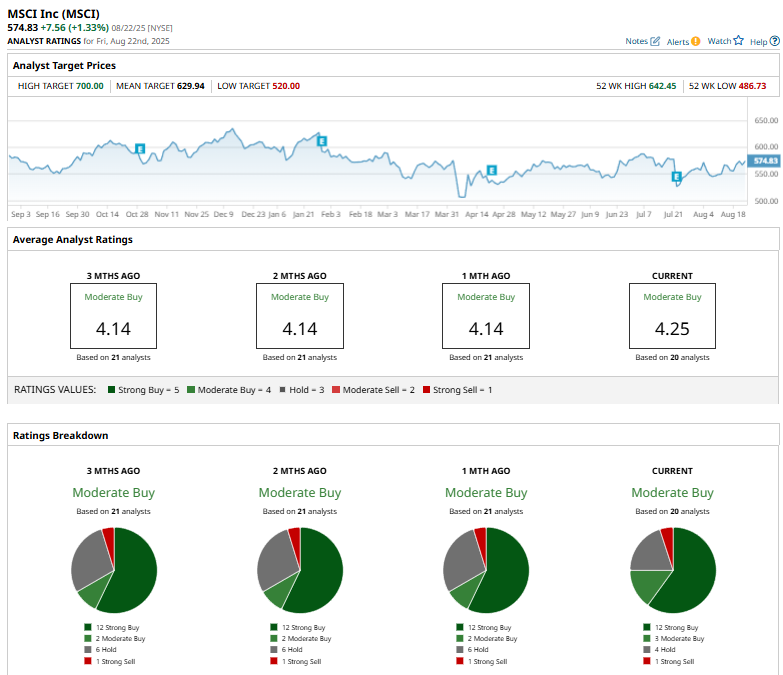Click 52 WK HIGH 642.45 value
This screenshot has height=675, width=783.
click(x=662, y=86)
